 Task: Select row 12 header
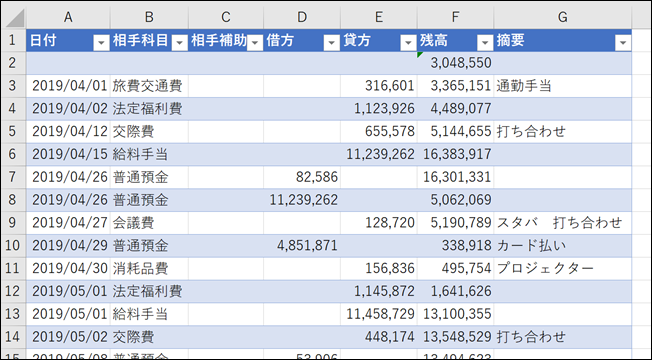click(x=13, y=291)
